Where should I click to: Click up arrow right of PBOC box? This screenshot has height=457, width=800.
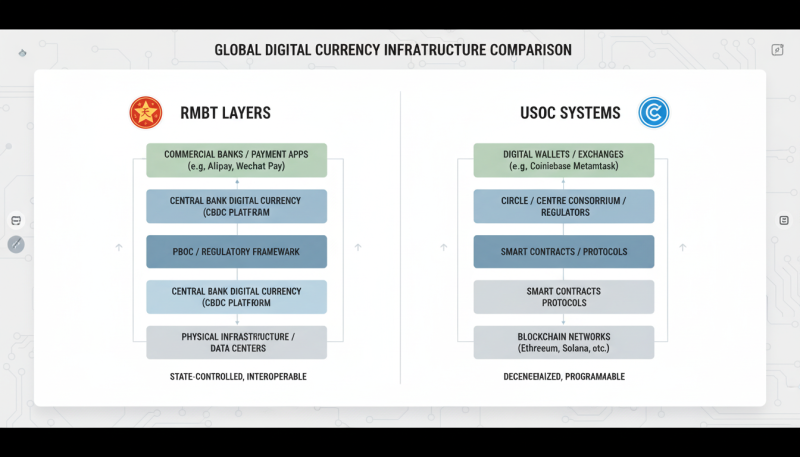click(358, 246)
